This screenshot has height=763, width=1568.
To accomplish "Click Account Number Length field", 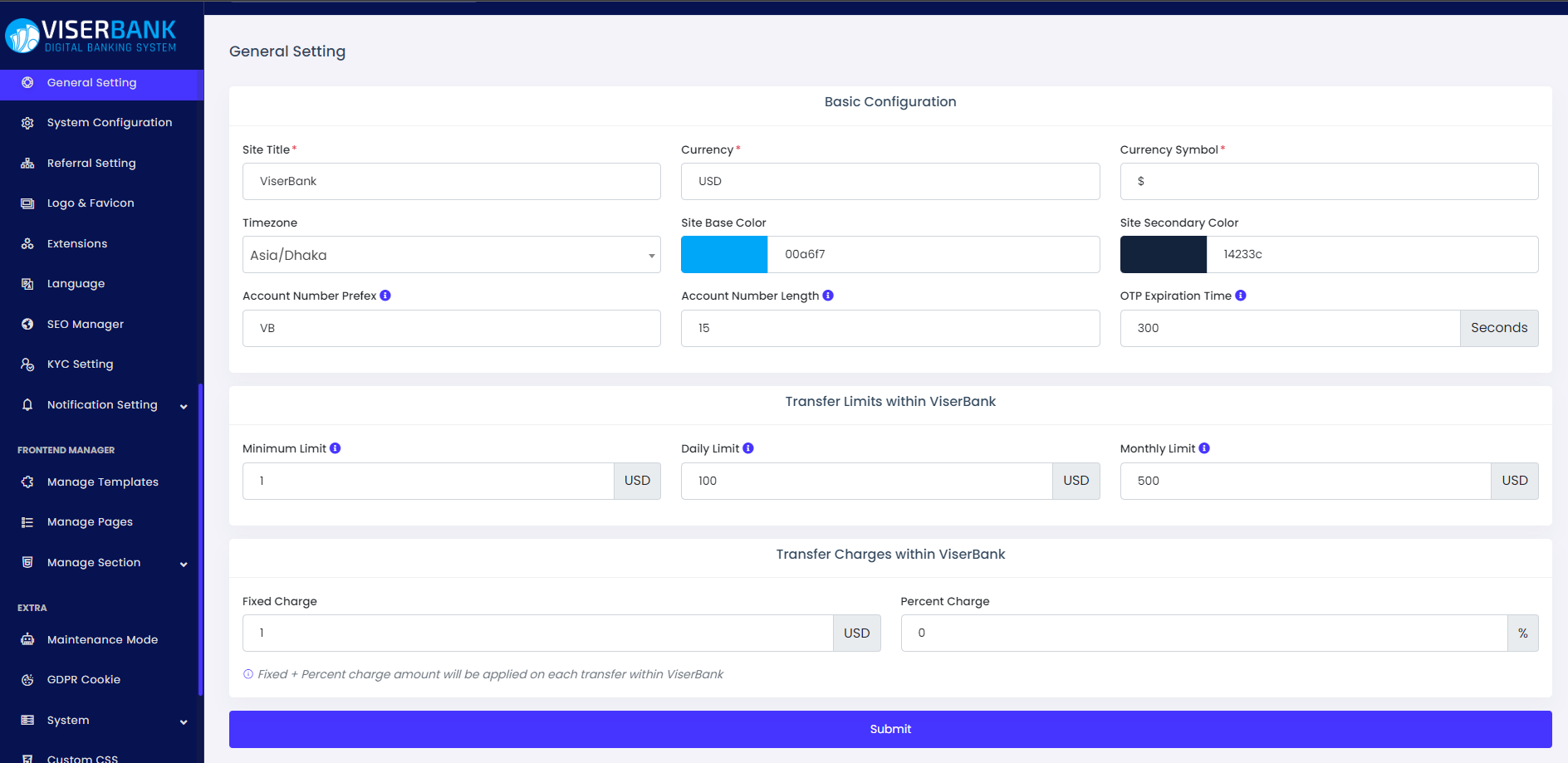I will (890, 328).
